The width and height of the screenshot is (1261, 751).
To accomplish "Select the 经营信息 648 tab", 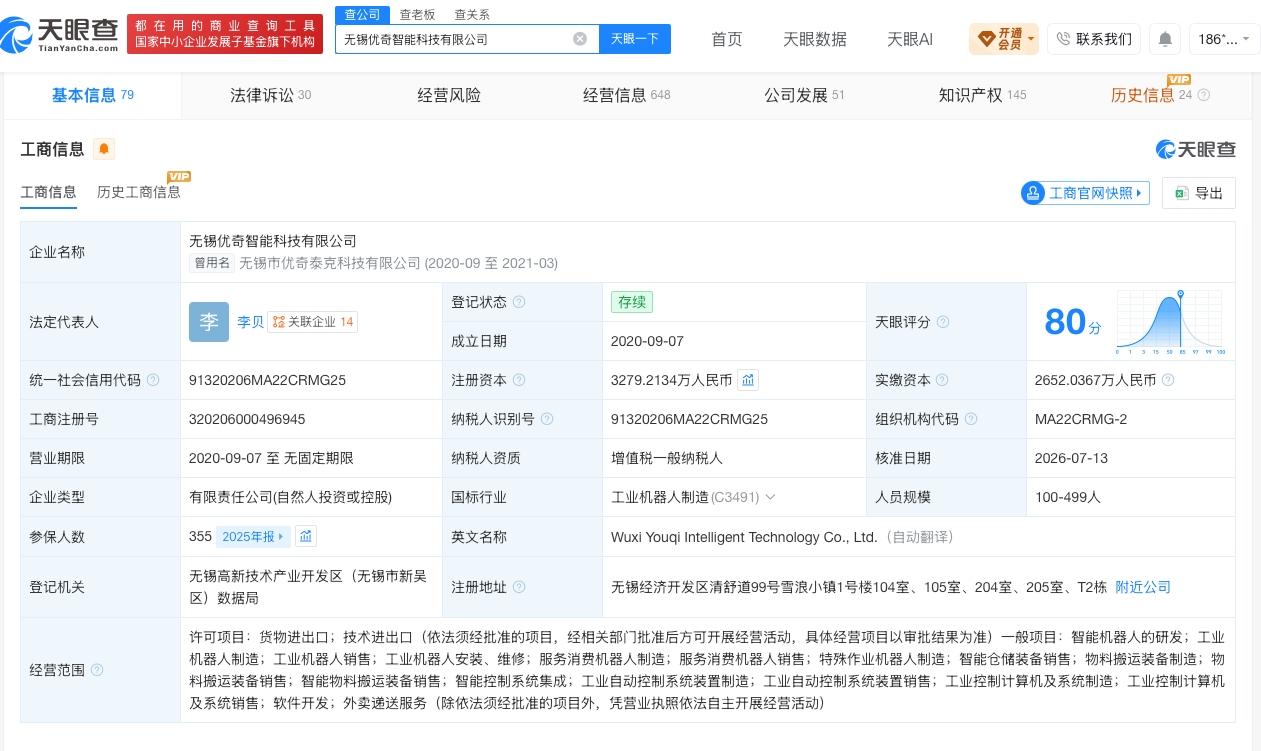I will click(627, 95).
